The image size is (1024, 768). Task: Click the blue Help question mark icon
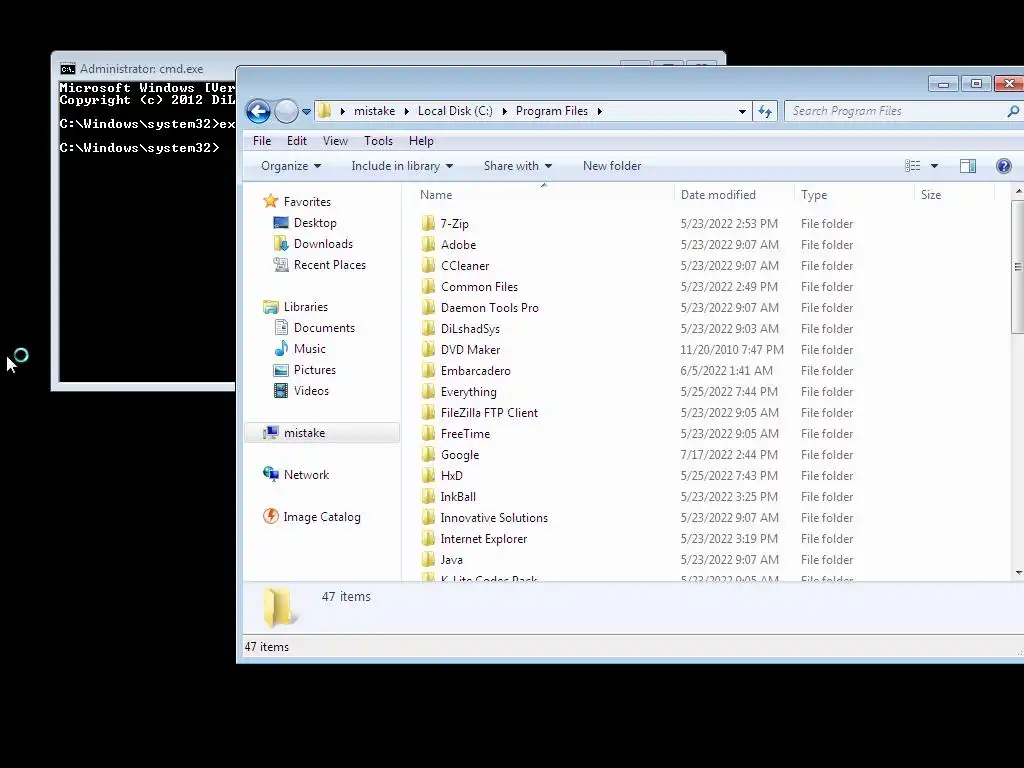point(1004,166)
